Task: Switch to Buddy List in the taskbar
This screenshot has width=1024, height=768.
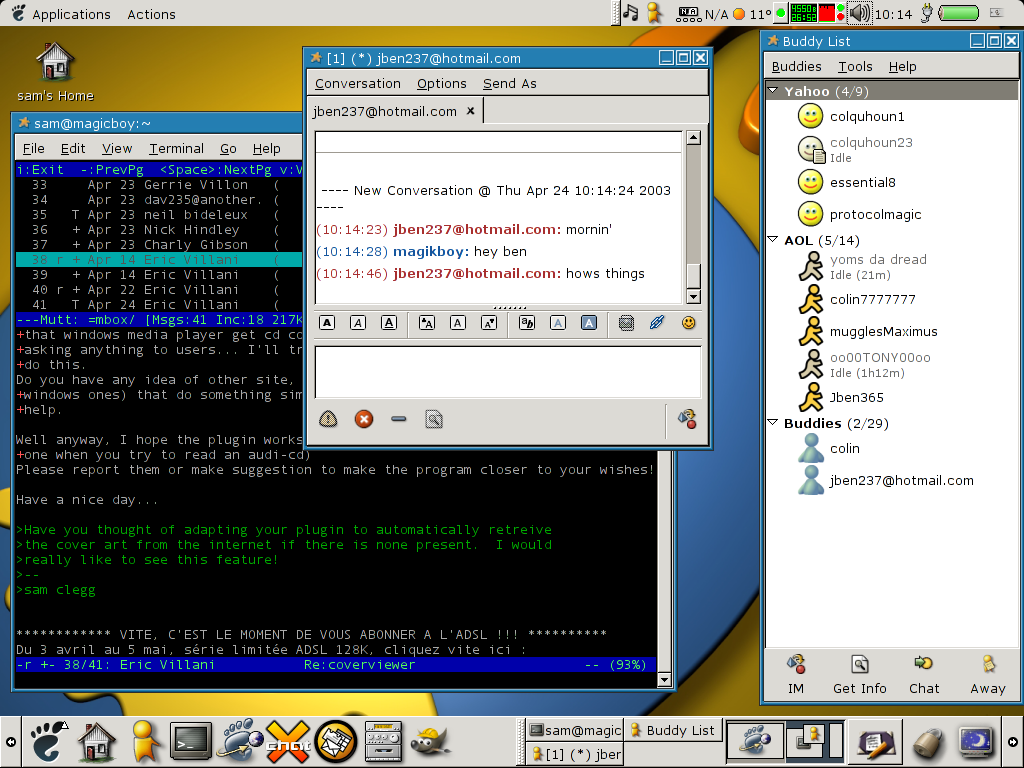Action: click(x=674, y=730)
